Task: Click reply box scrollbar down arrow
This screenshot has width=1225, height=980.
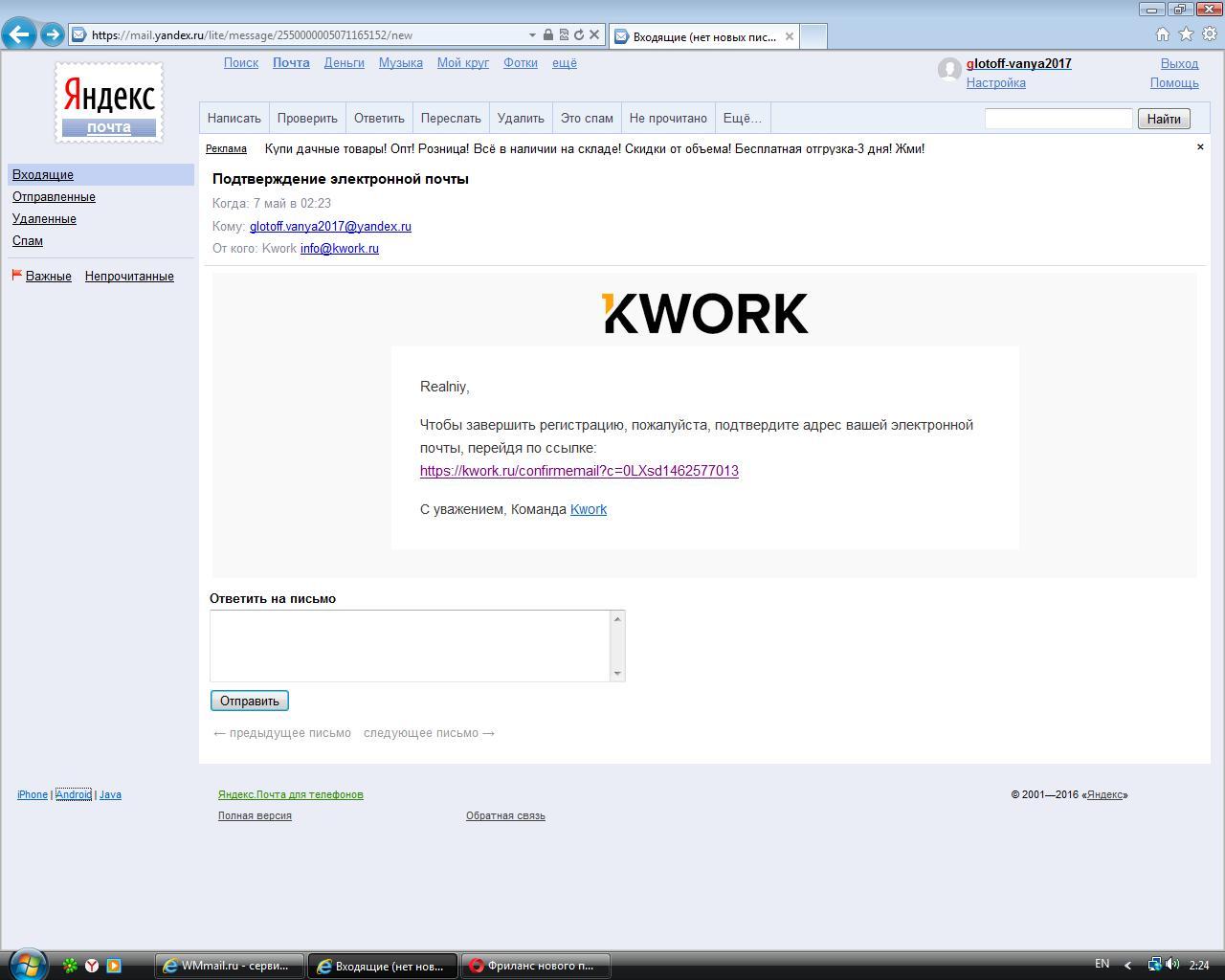Action: click(x=617, y=673)
